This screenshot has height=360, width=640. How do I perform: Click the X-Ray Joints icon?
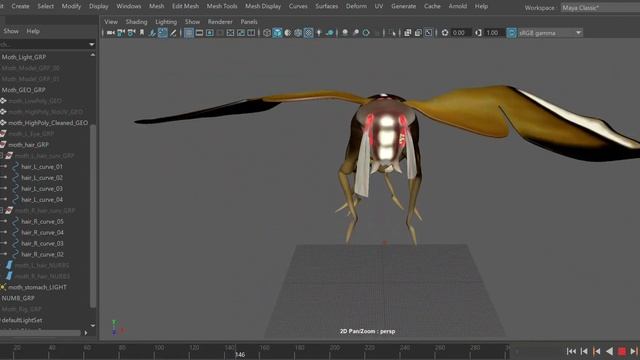428,33
